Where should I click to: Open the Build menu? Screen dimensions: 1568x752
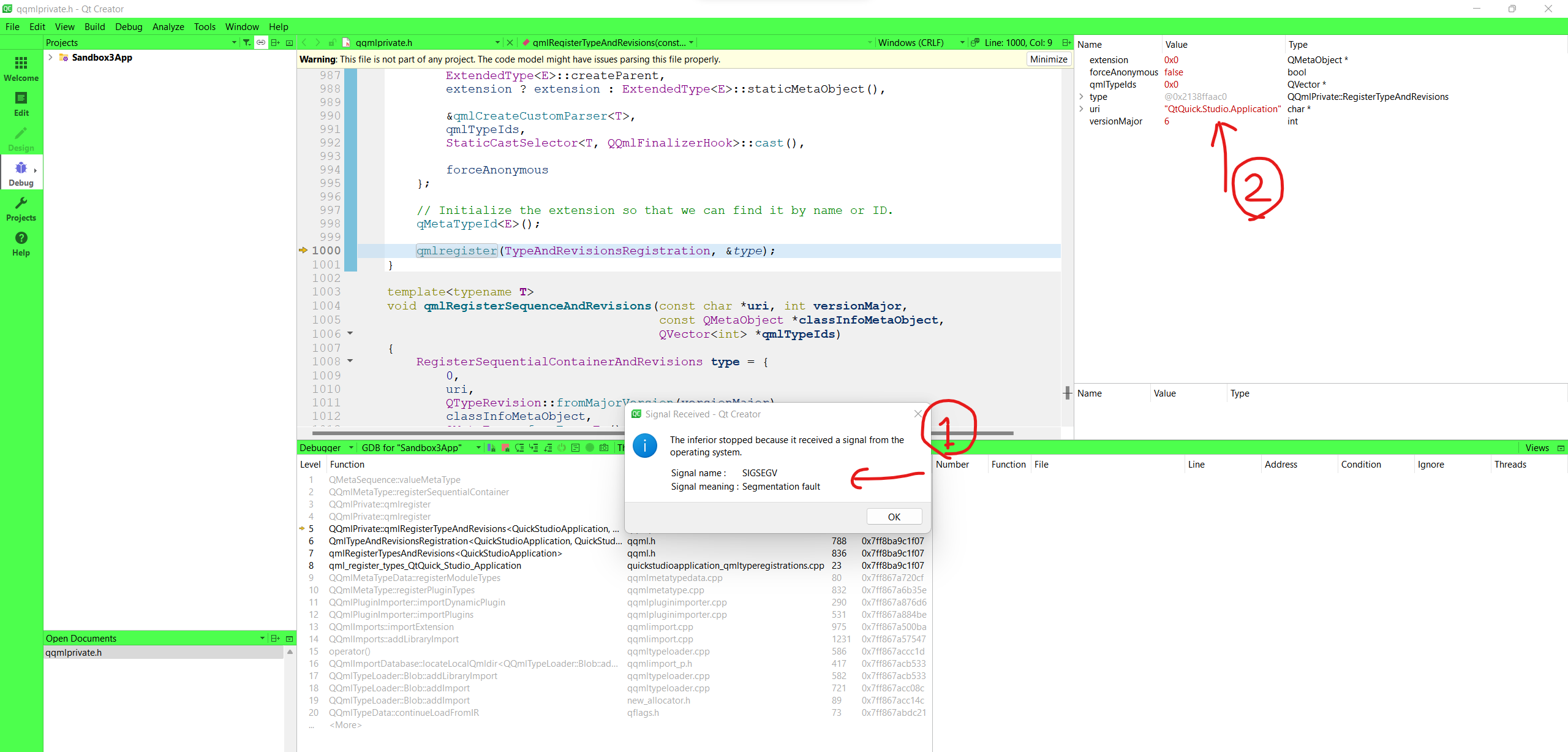point(94,26)
